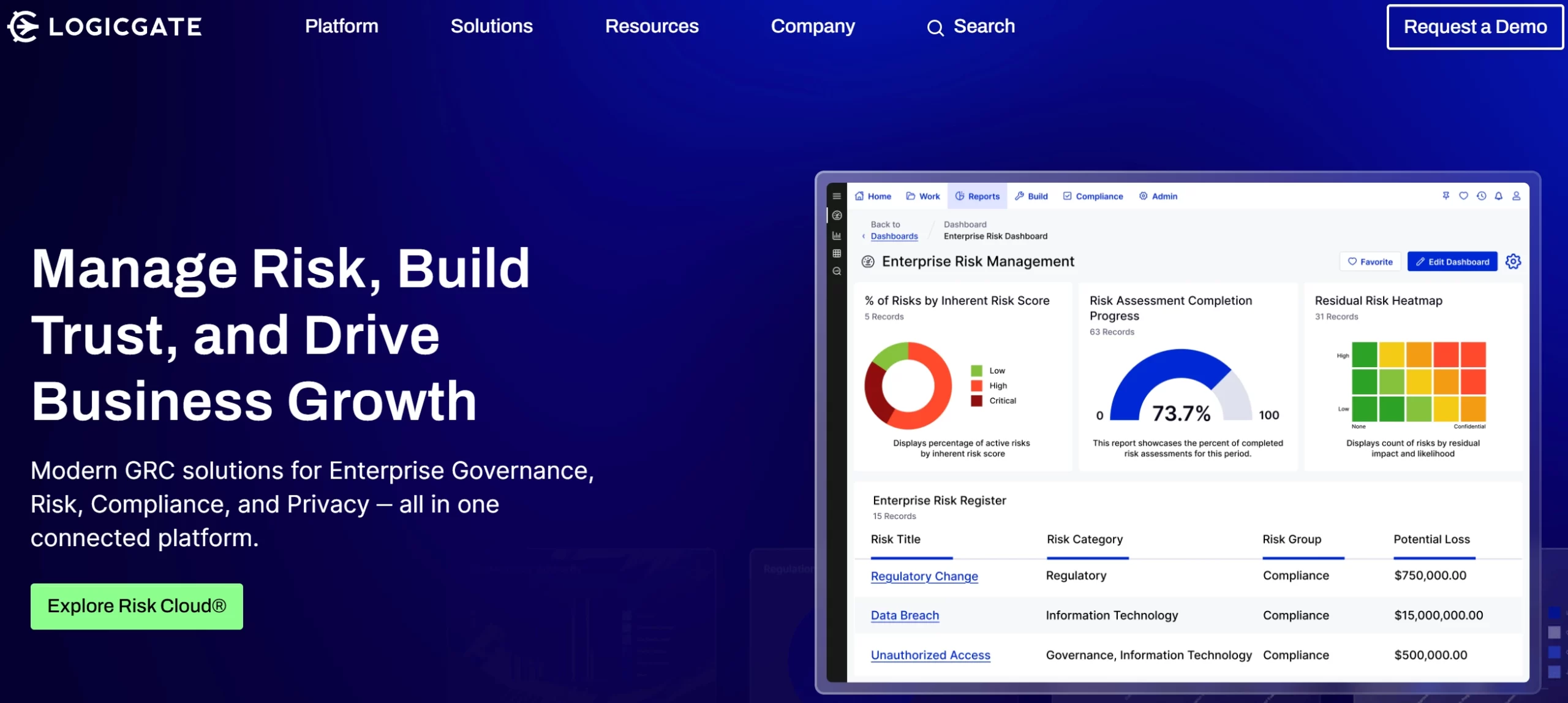Favorite the Enterprise Risk Management dashboard

1371,261
